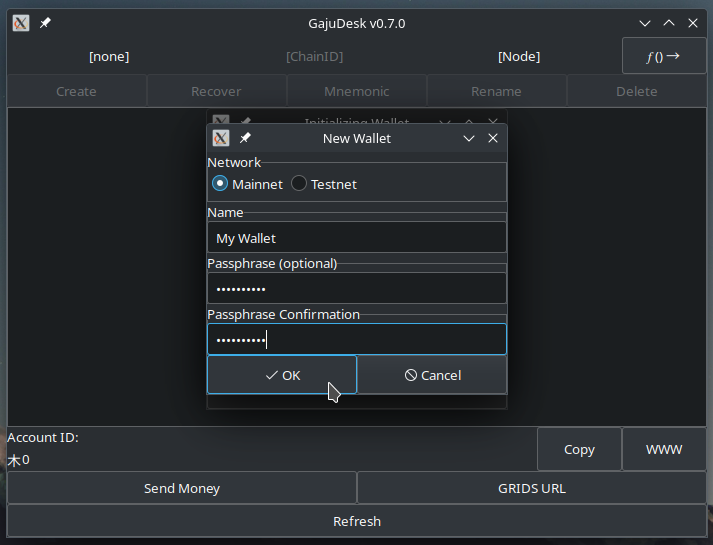This screenshot has width=713, height=545.
Task: Select the Mainnet network option
Action: click(220, 184)
